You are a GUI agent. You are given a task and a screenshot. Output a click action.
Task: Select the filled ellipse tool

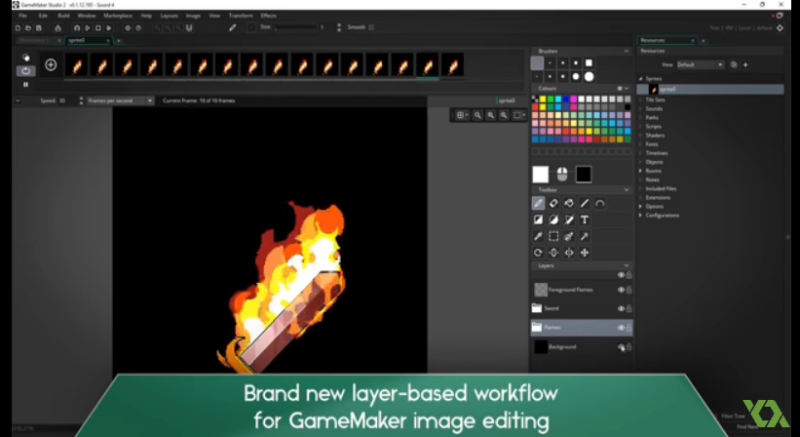click(554, 220)
